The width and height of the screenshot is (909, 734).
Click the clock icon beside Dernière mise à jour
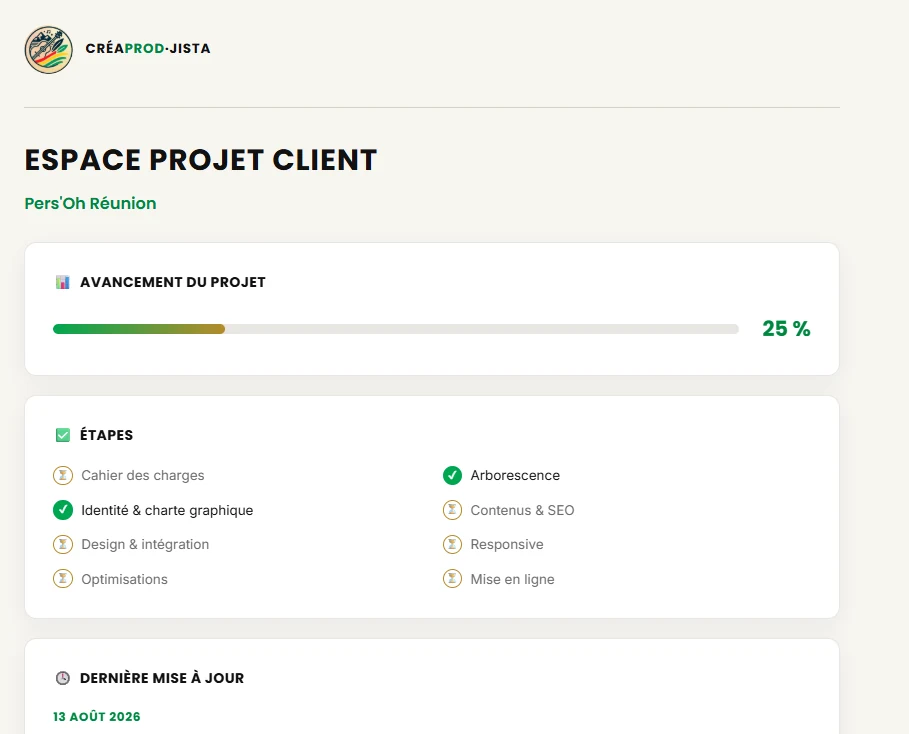[x=63, y=678]
